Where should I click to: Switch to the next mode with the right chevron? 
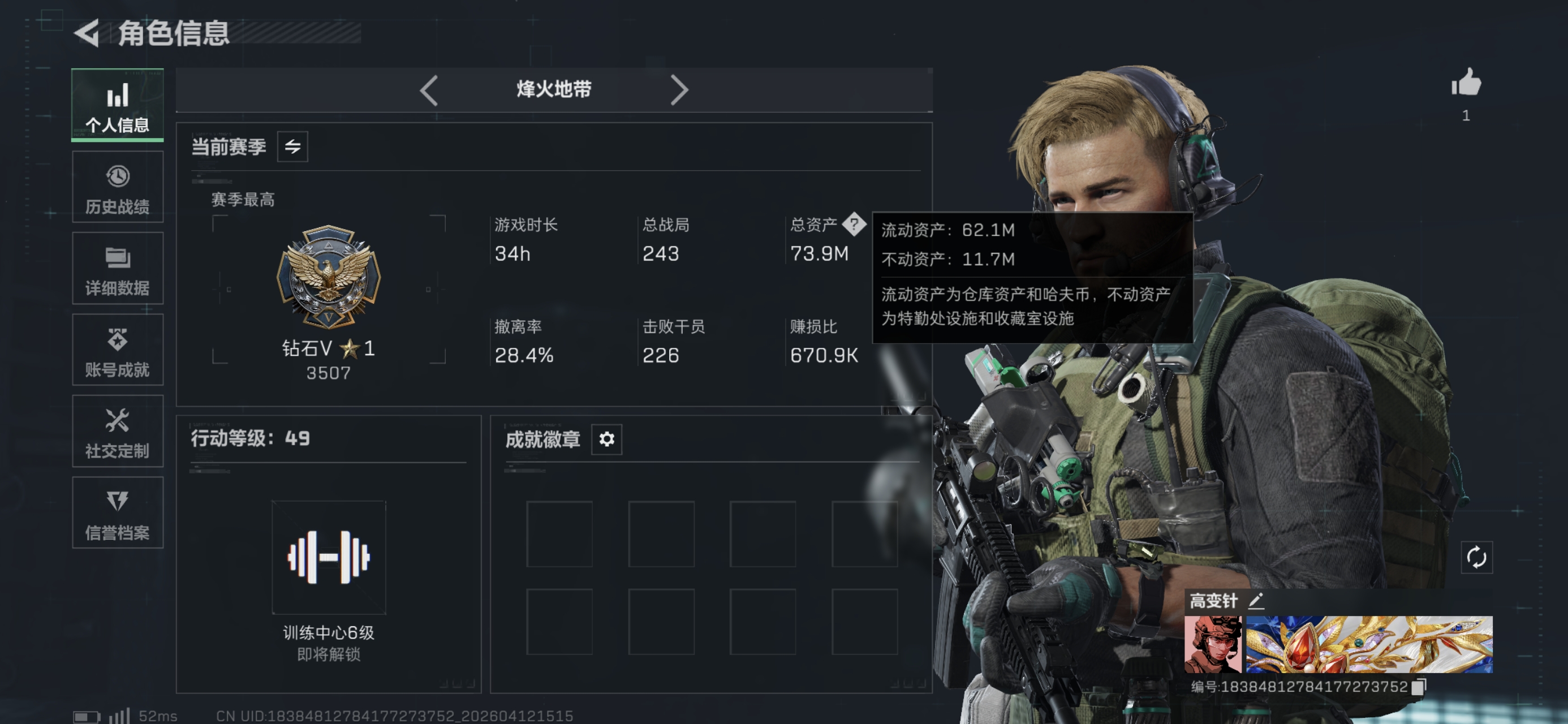(x=679, y=90)
